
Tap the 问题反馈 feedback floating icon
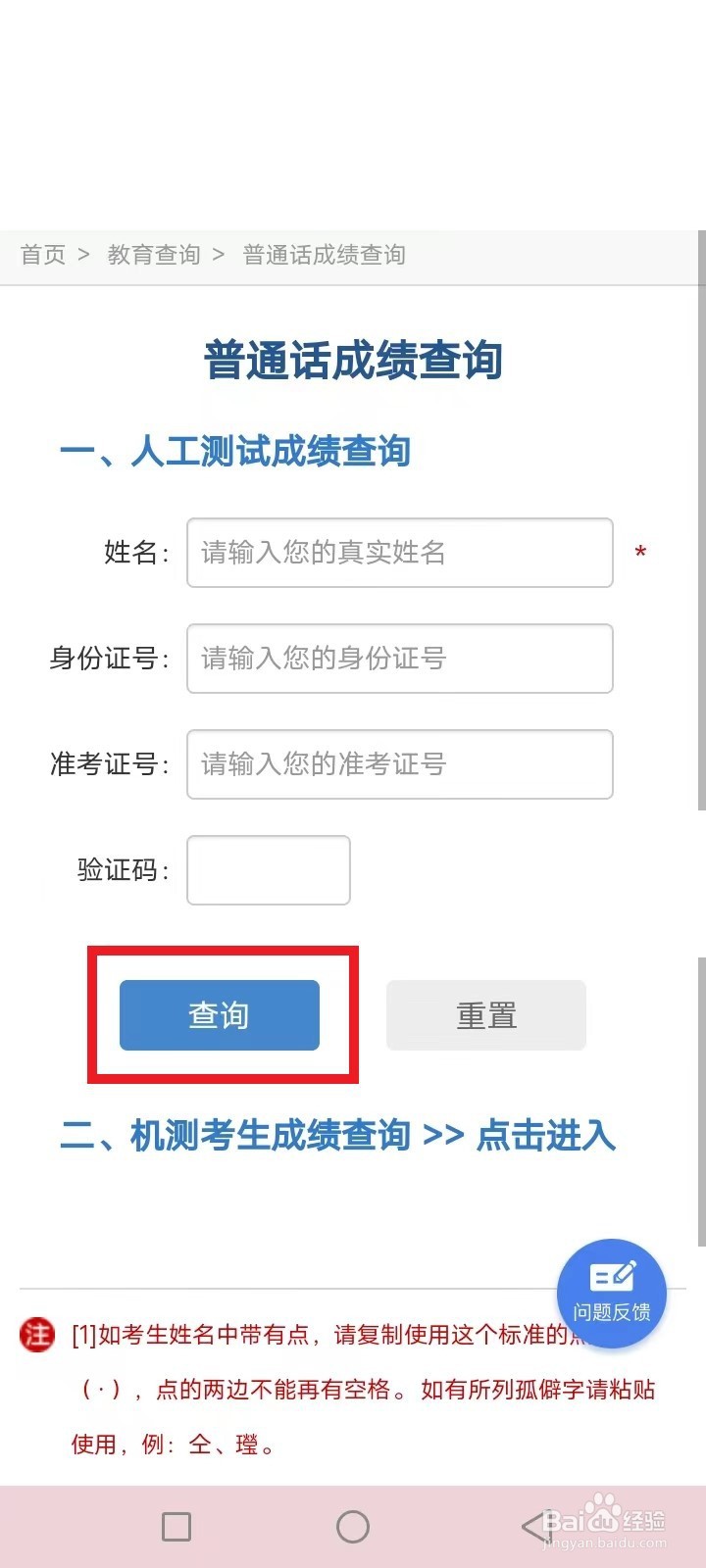(x=612, y=1293)
